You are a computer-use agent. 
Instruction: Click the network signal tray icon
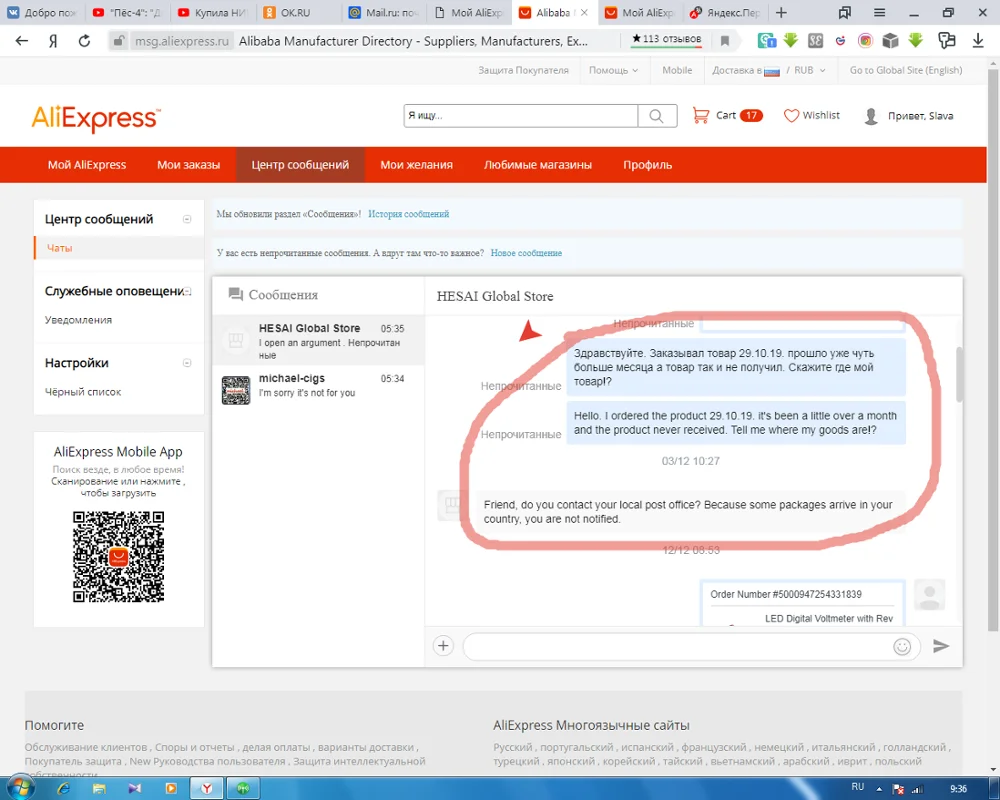[917, 789]
